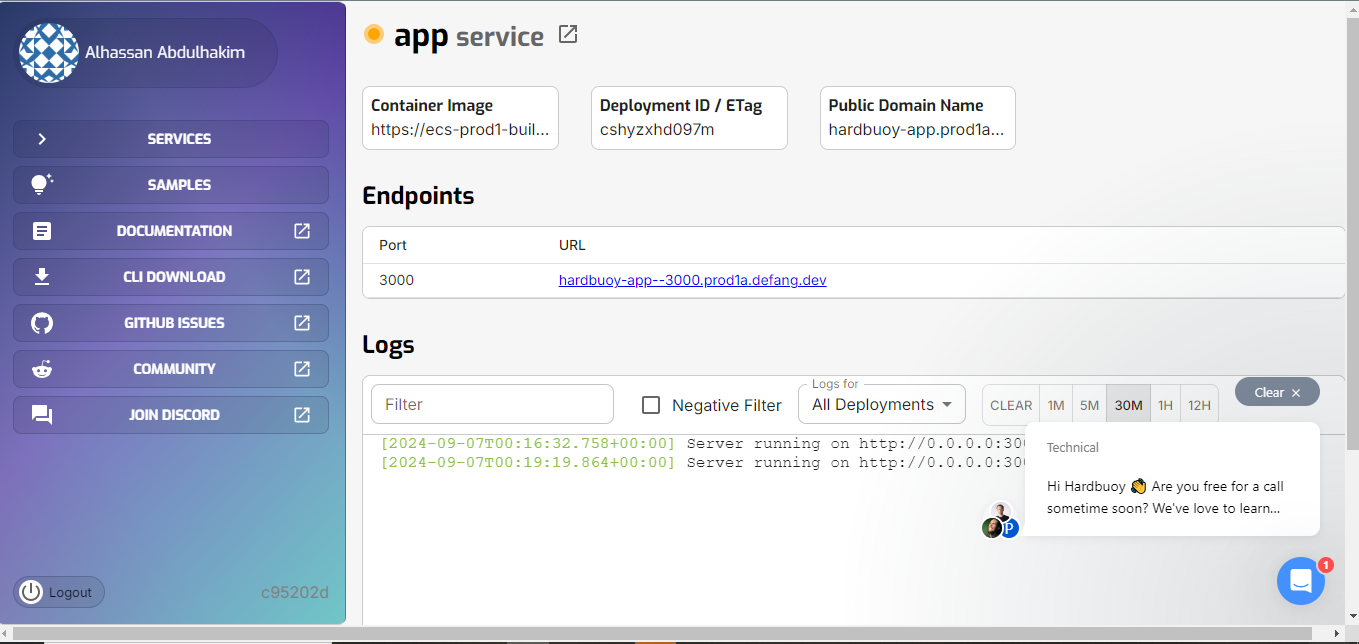Screen dimensions: 1359x644
Task: Click the CLI Download arrow icon
Action: [x=42, y=277]
